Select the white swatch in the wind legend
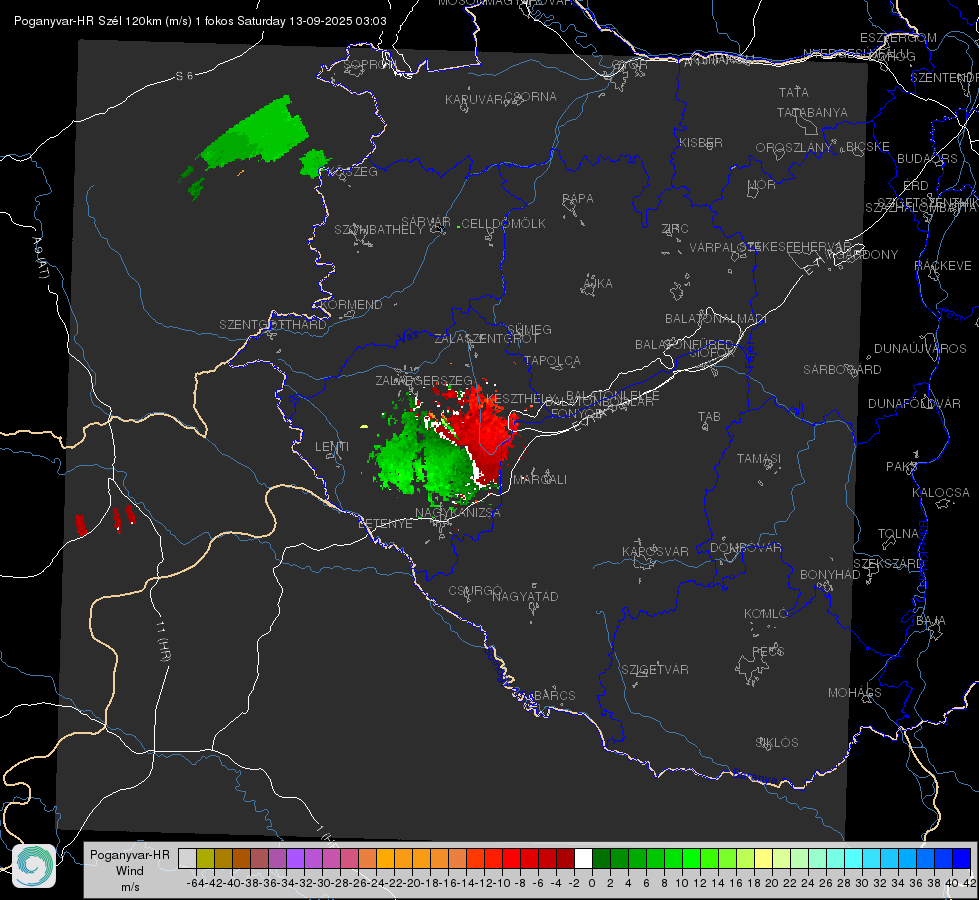 point(583,858)
